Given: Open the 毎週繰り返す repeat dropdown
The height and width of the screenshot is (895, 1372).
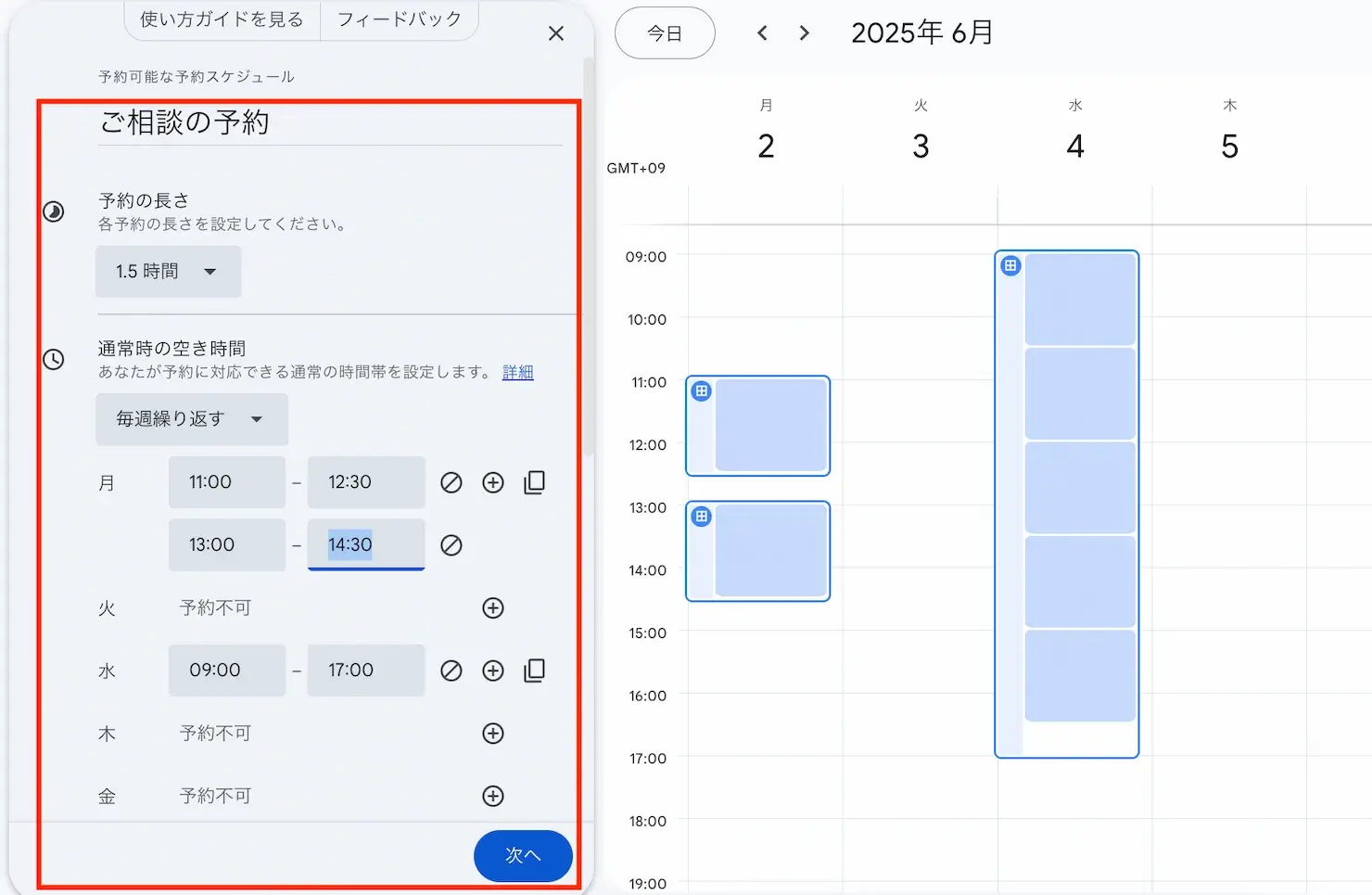Looking at the screenshot, I should [192, 419].
